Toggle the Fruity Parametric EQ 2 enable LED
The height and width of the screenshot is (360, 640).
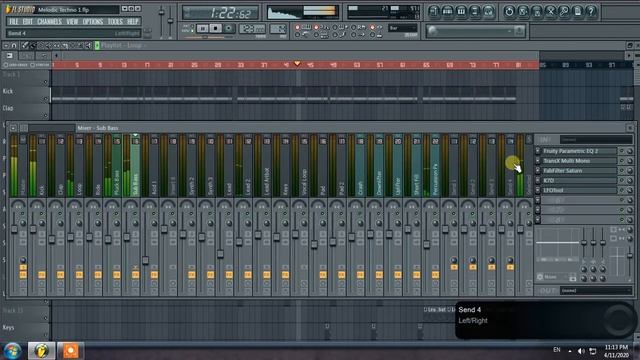[622, 151]
